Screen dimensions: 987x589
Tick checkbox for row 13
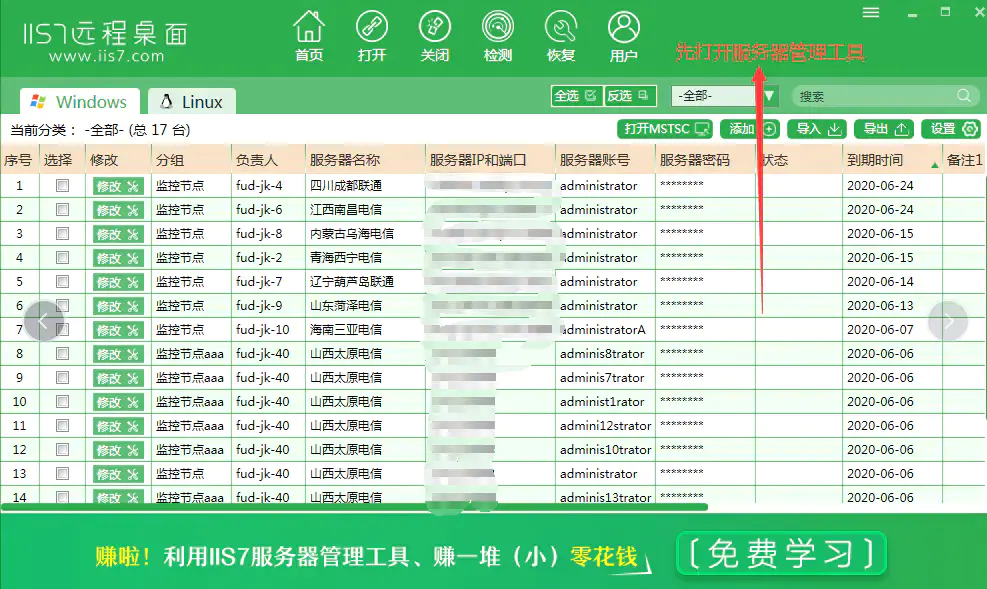pyautogui.click(x=62, y=473)
